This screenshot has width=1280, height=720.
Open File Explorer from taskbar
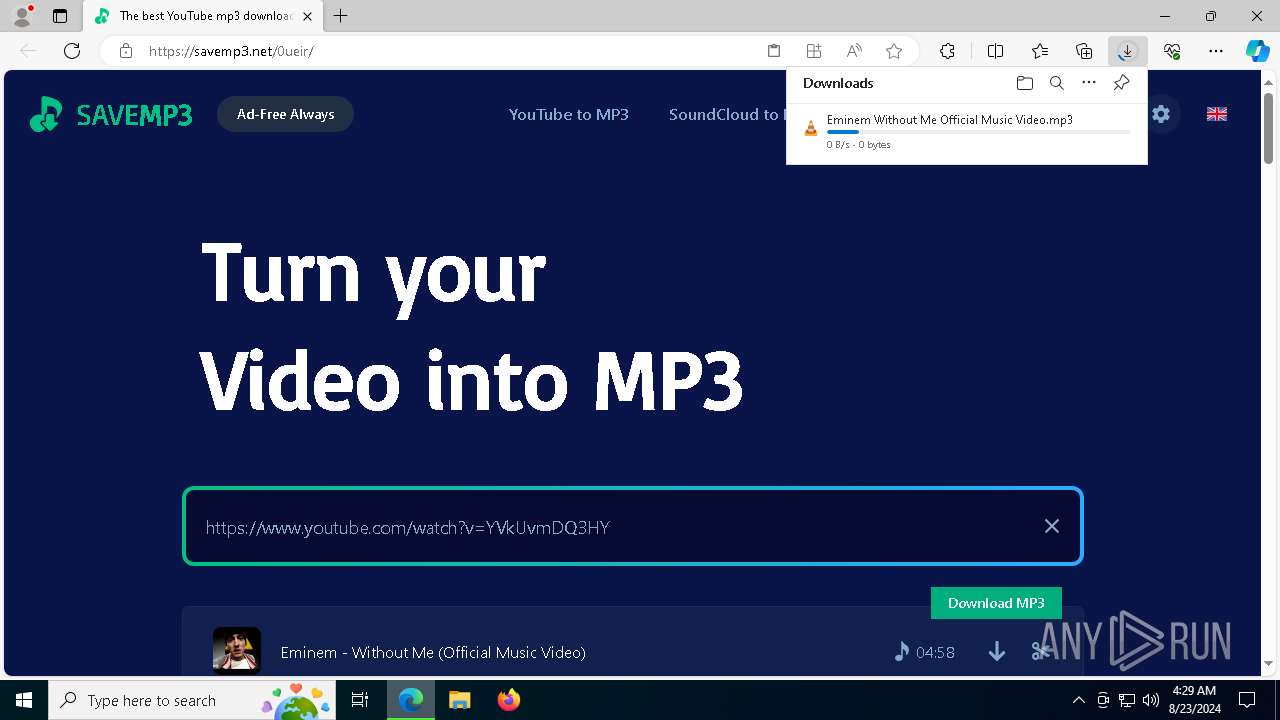click(459, 700)
